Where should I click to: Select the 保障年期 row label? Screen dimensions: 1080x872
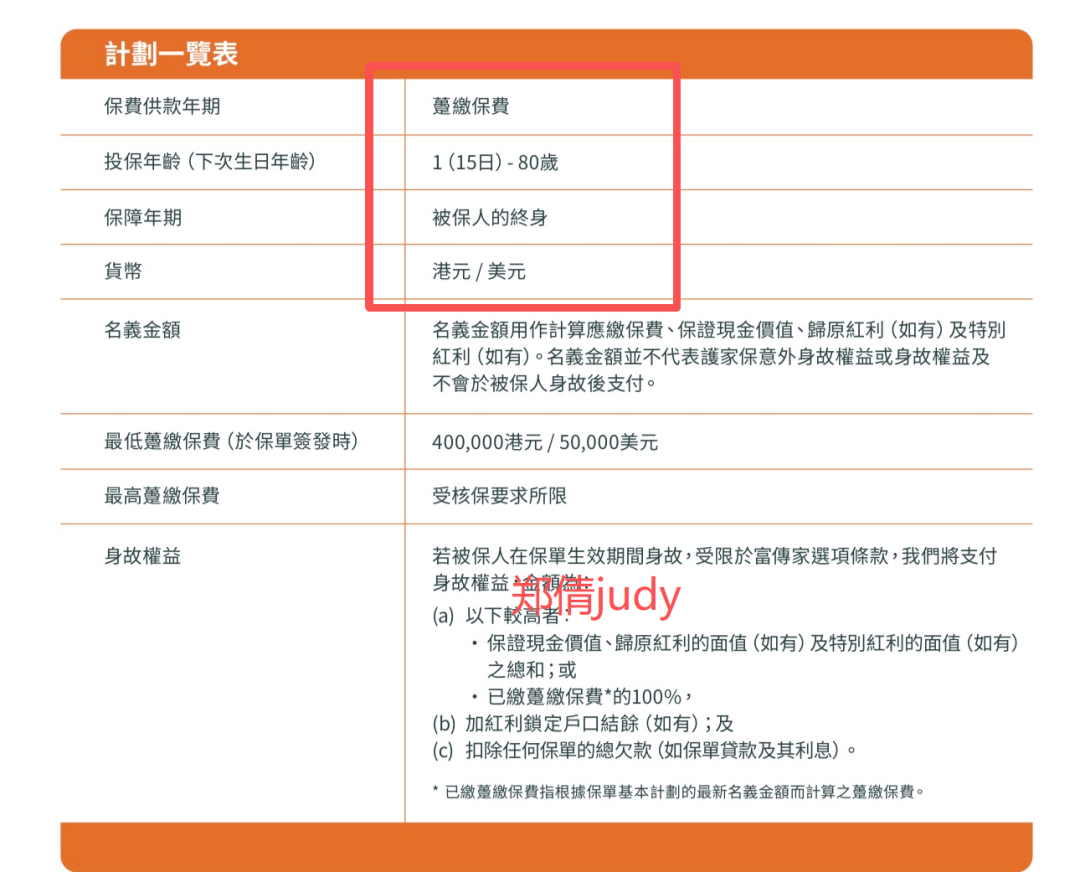(143, 217)
